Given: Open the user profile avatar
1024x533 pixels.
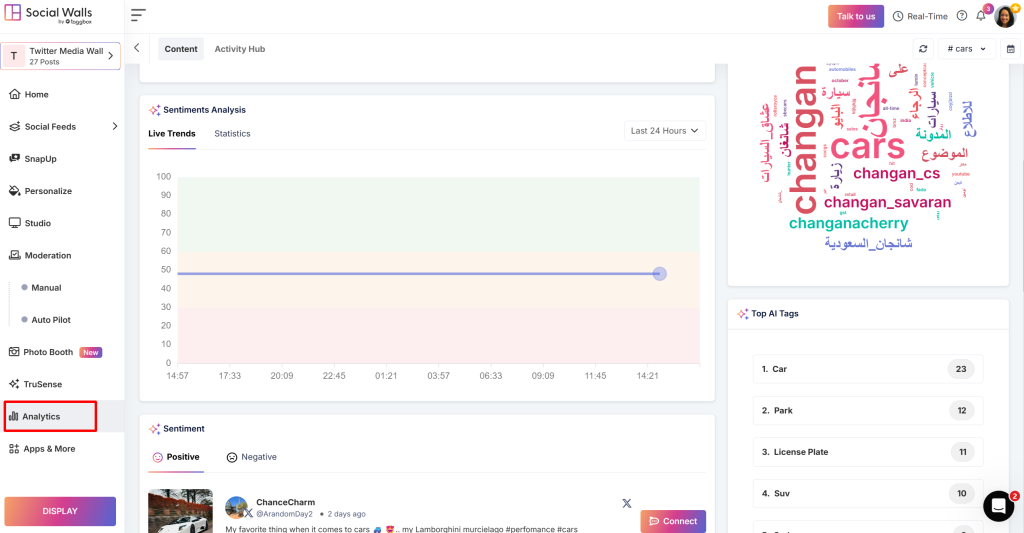Looking at the screenshot, I should (1005, 16).
